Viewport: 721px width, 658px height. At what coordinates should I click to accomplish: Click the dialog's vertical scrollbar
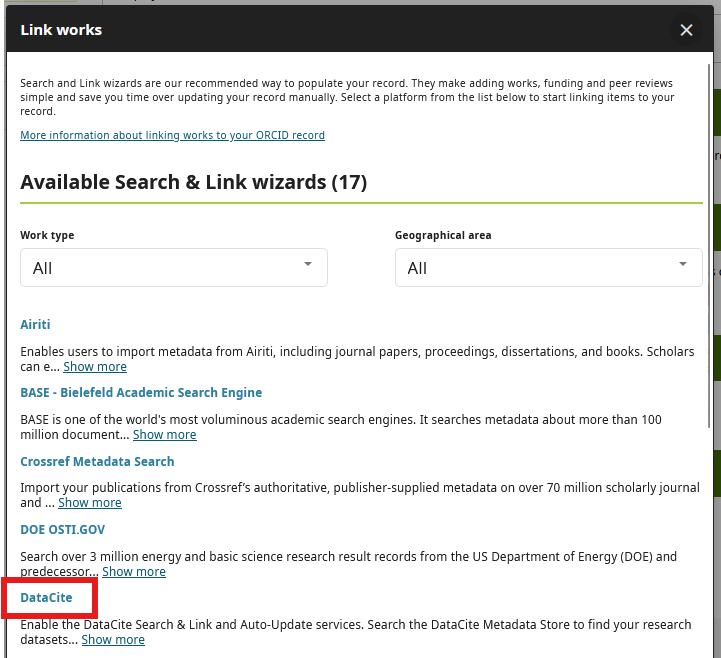tap(710, 246)
